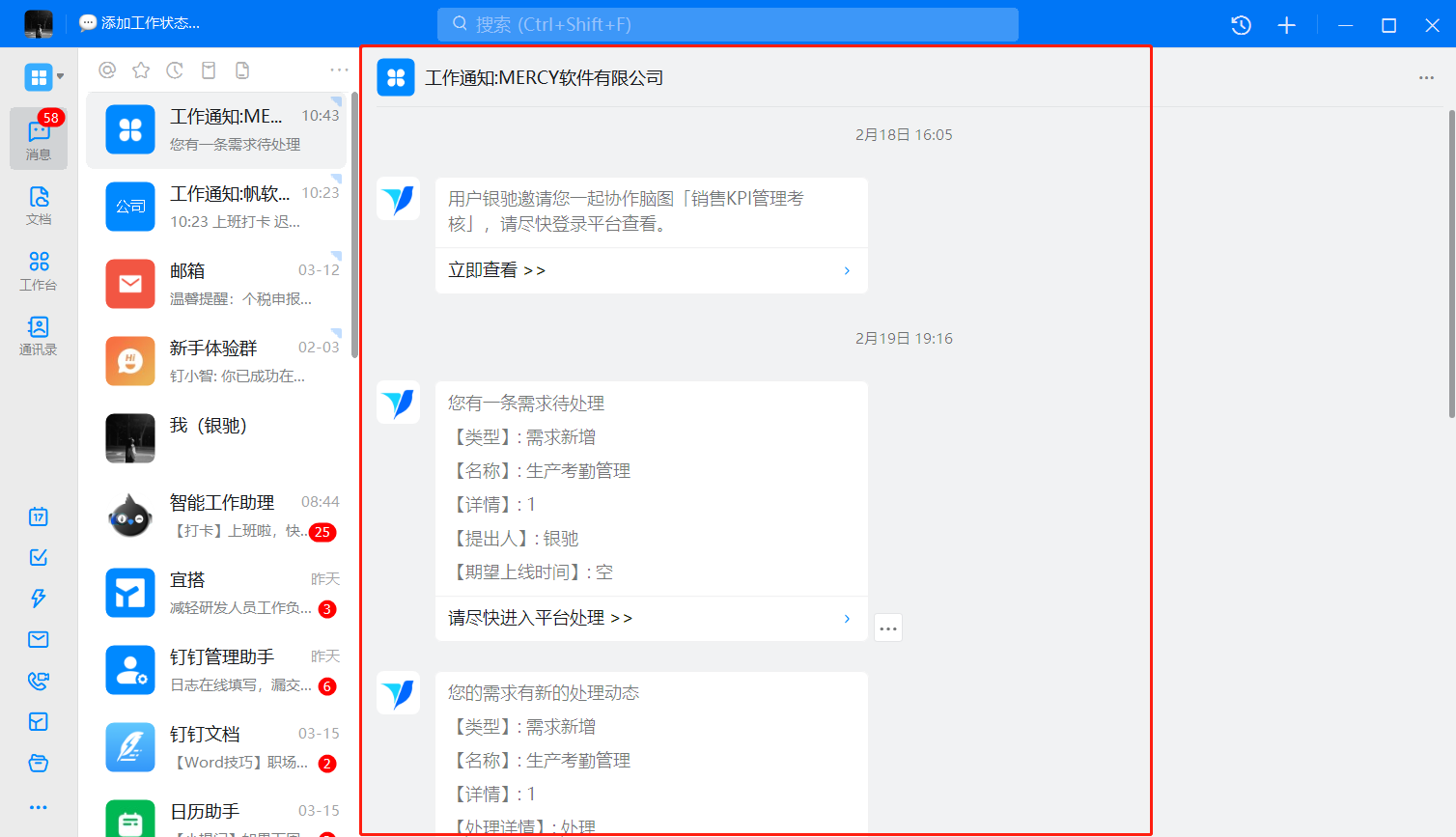Click the red 邮箱 envelope avatar
1456x837 pixels.
(130, 284)
